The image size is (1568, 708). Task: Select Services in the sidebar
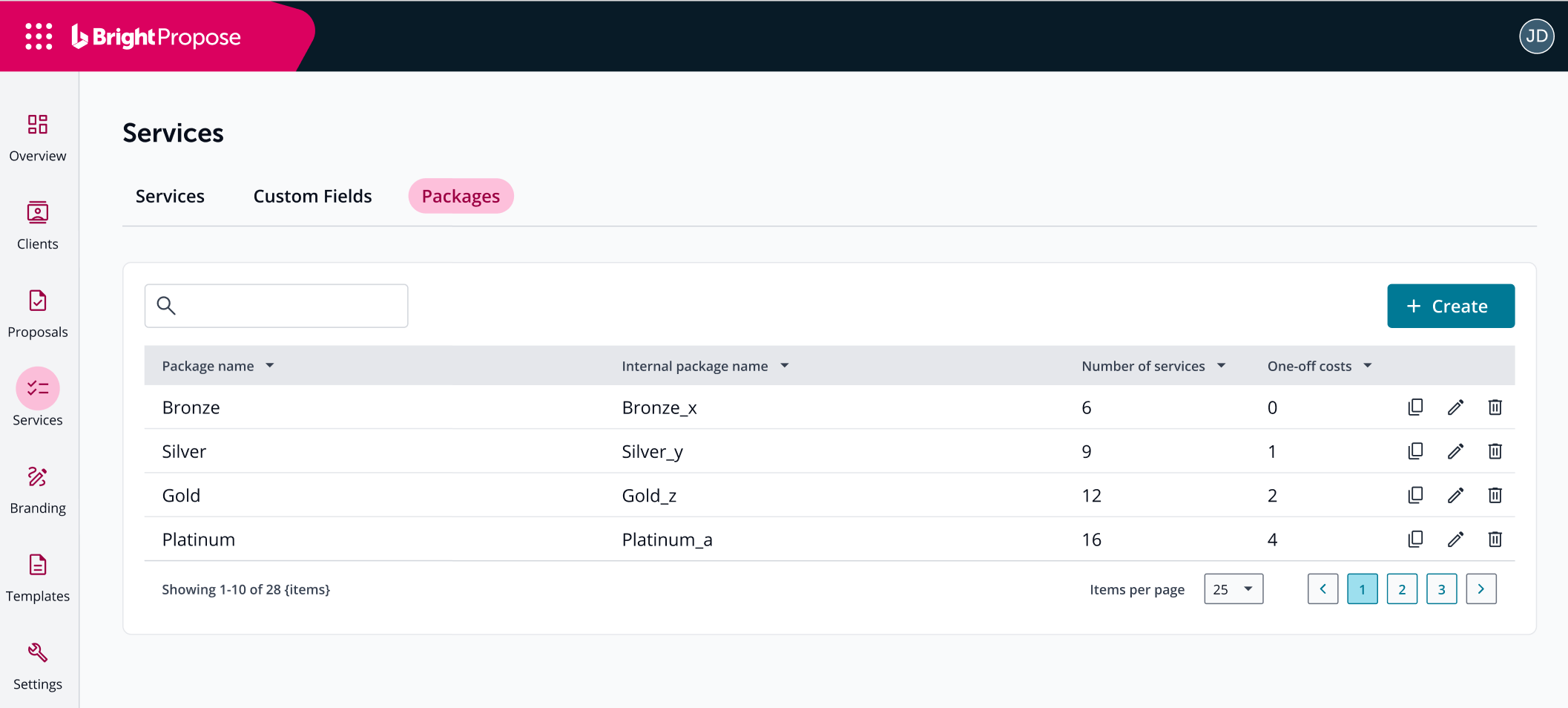(38, 398)
